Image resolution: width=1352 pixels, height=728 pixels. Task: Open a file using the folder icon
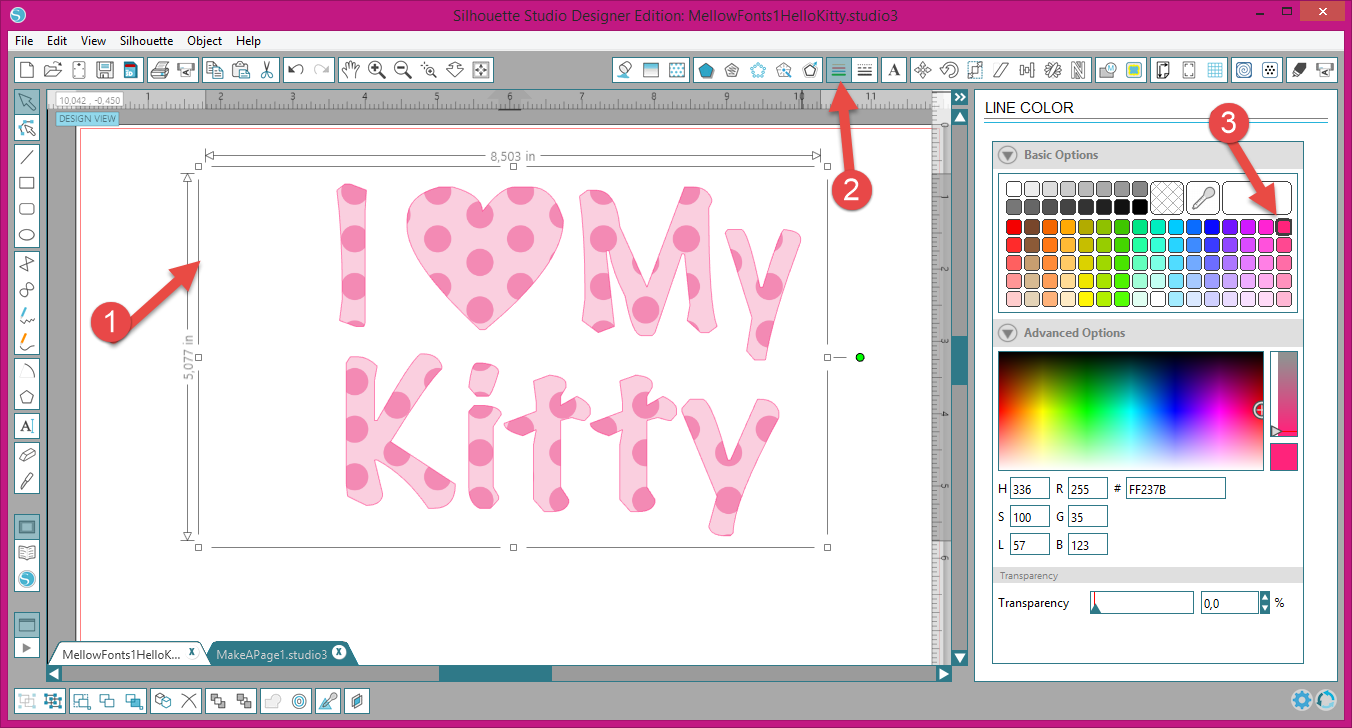coord(53,70)
